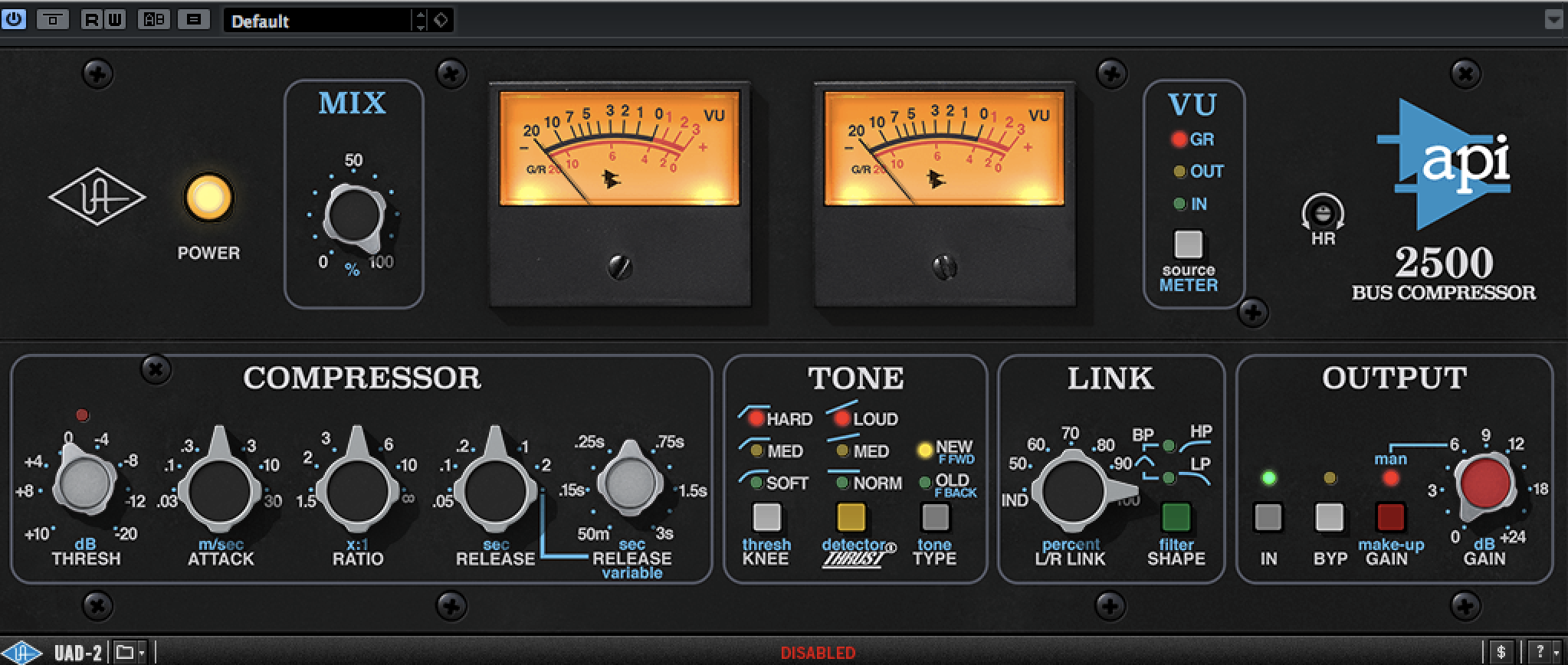
Task: Click the dollar sign buy button
Action: tap(1501, 653)
